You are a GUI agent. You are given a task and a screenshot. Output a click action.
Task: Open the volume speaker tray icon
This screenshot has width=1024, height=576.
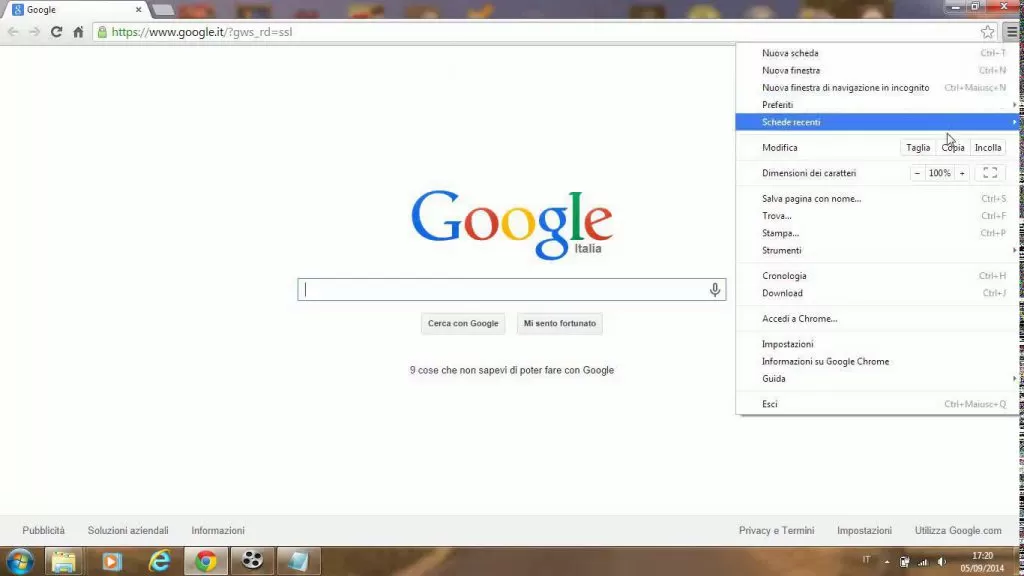point(941,562)
